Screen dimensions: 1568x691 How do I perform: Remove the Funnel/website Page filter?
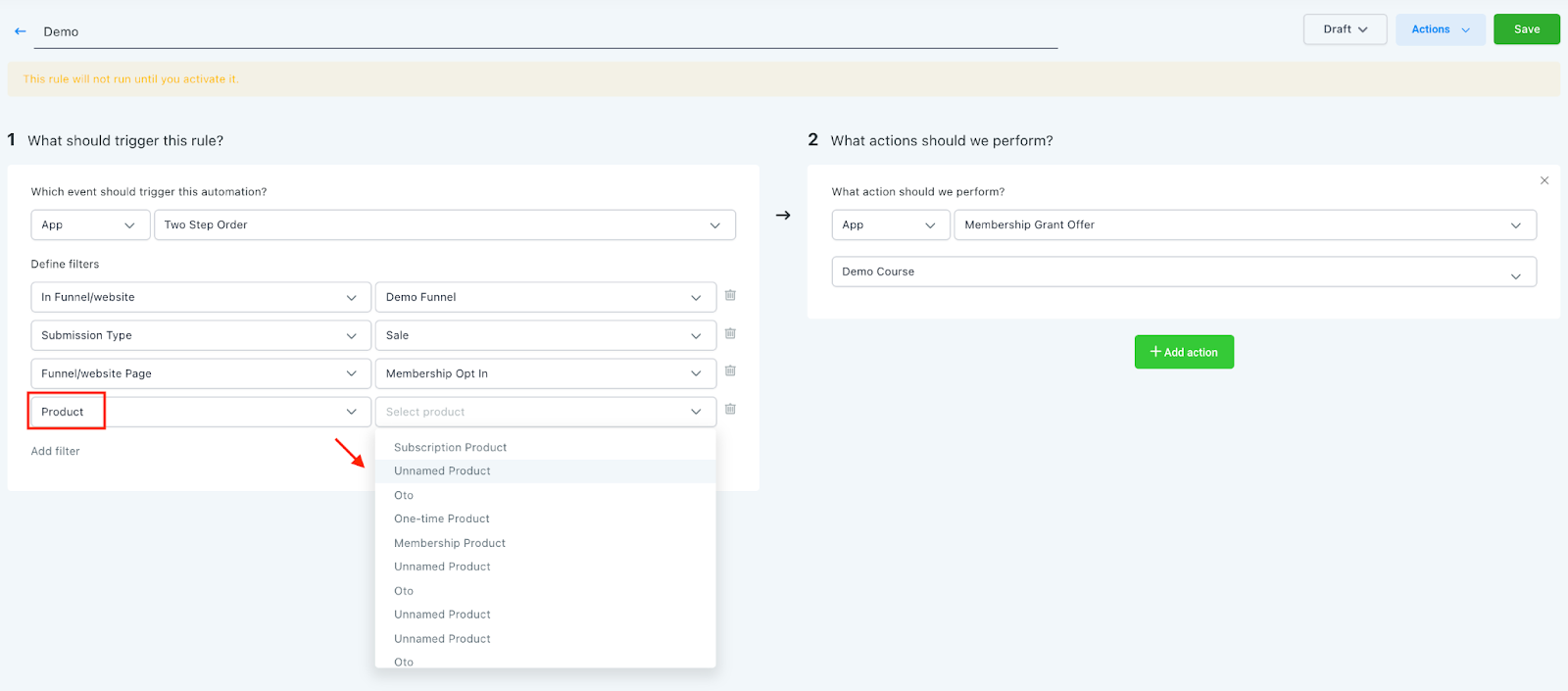click(x=730, y=371)
